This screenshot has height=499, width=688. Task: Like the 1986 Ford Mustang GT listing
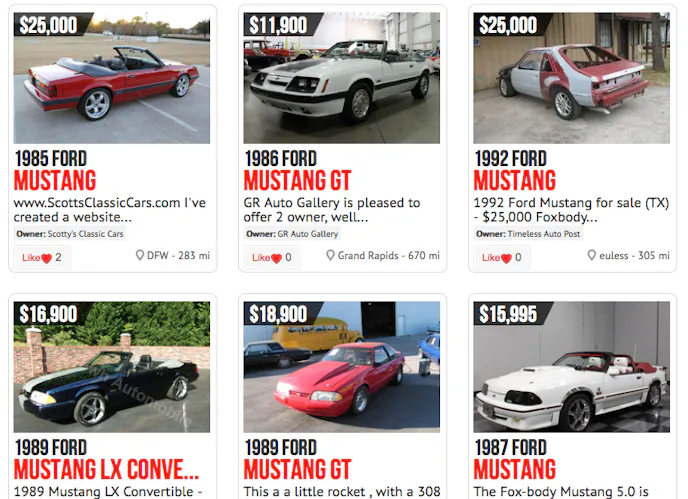tap(272, 258)
